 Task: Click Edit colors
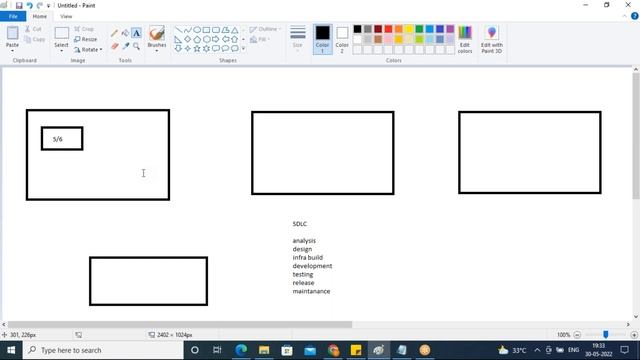pos(465,39)
